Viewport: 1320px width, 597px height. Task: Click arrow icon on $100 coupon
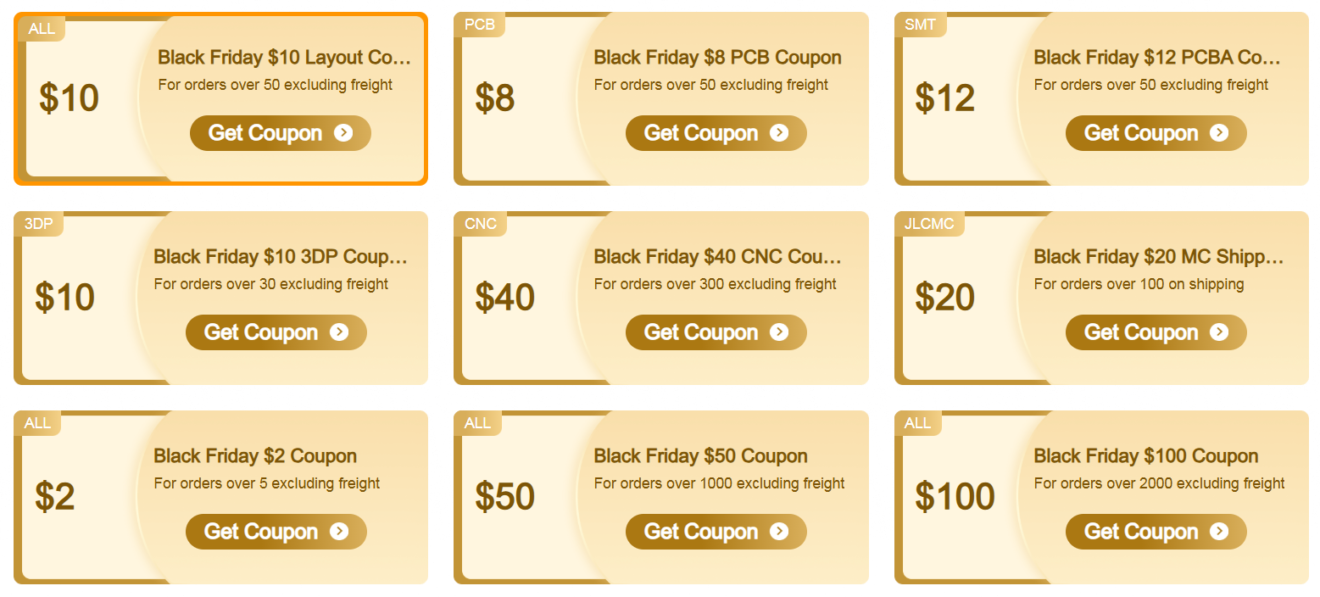[1219, 531]
